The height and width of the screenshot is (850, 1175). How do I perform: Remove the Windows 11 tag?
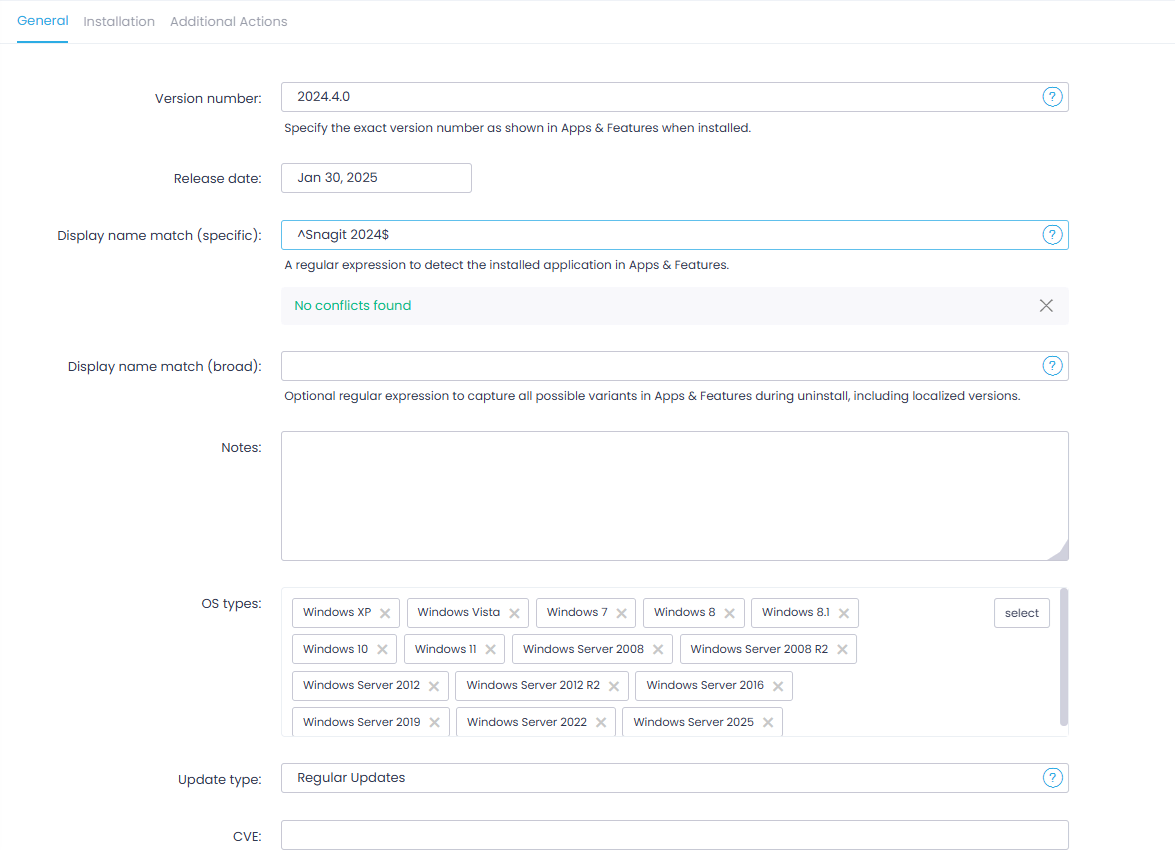tap(492, 648)
